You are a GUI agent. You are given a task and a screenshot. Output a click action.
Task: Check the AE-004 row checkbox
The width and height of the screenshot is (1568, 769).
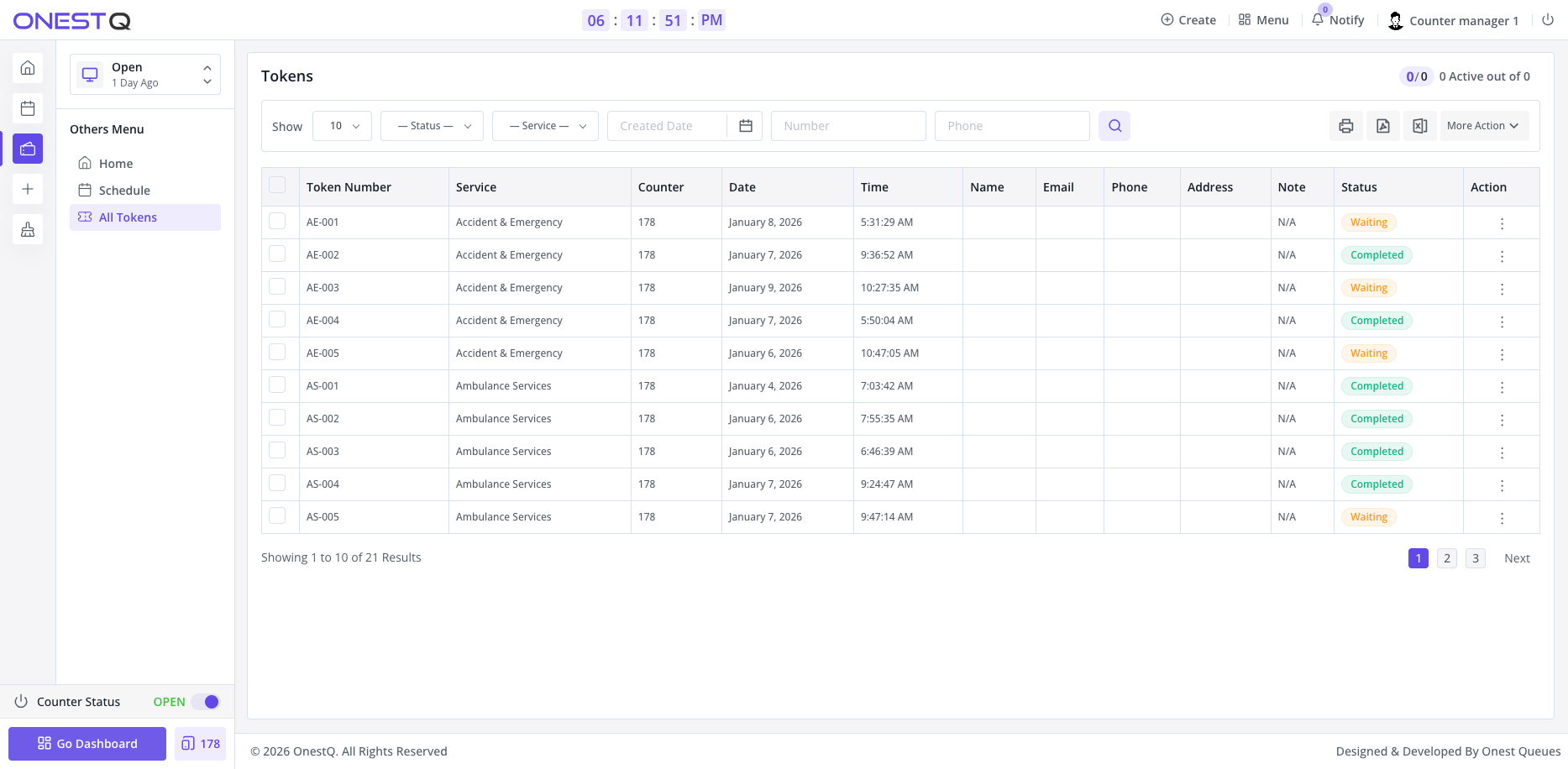(277, 319)
